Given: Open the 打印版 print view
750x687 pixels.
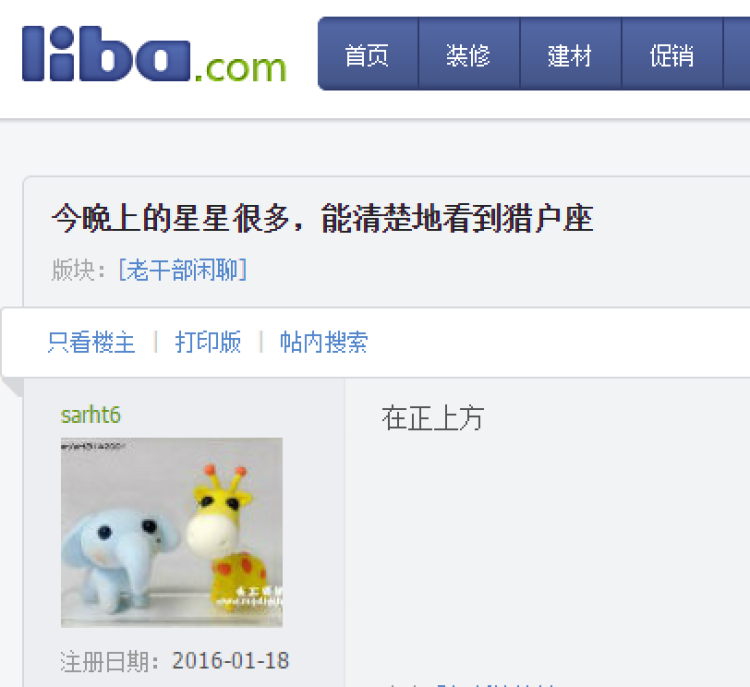Looking at the screenshot, I should point(208,342).
